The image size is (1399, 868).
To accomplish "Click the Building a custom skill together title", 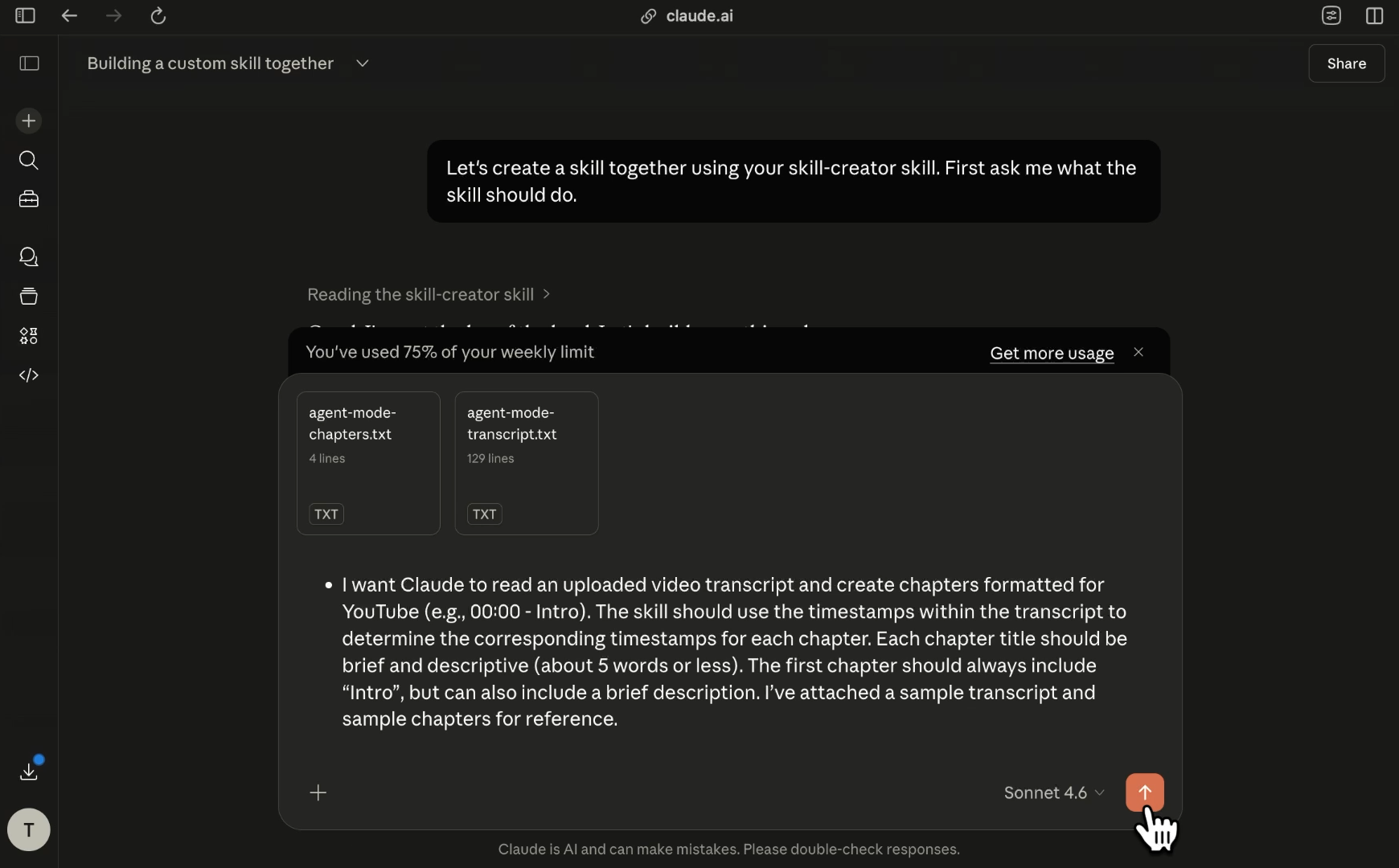I will coord(211,63).
